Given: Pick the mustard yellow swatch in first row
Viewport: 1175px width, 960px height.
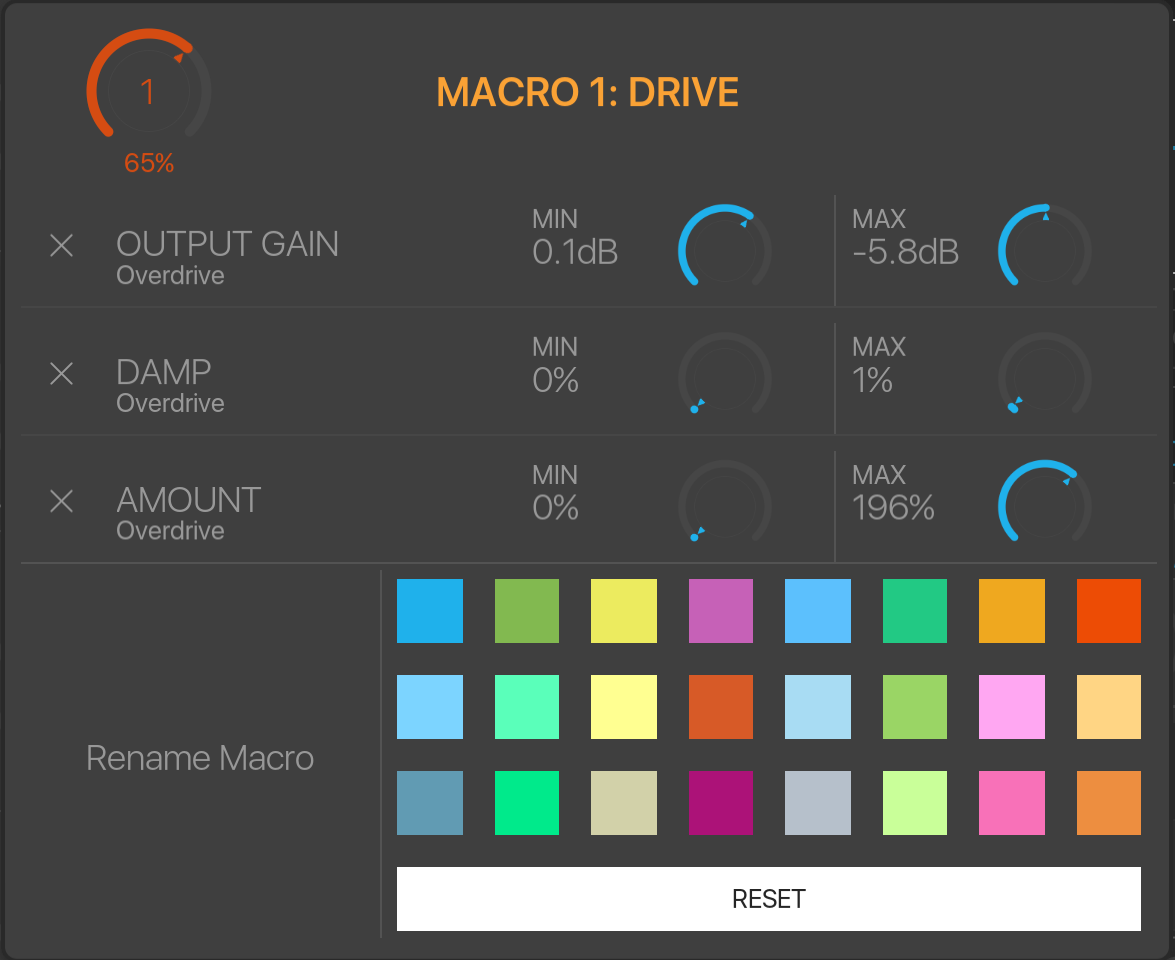Looking at the screenshot, I should [x=623, y=611].
